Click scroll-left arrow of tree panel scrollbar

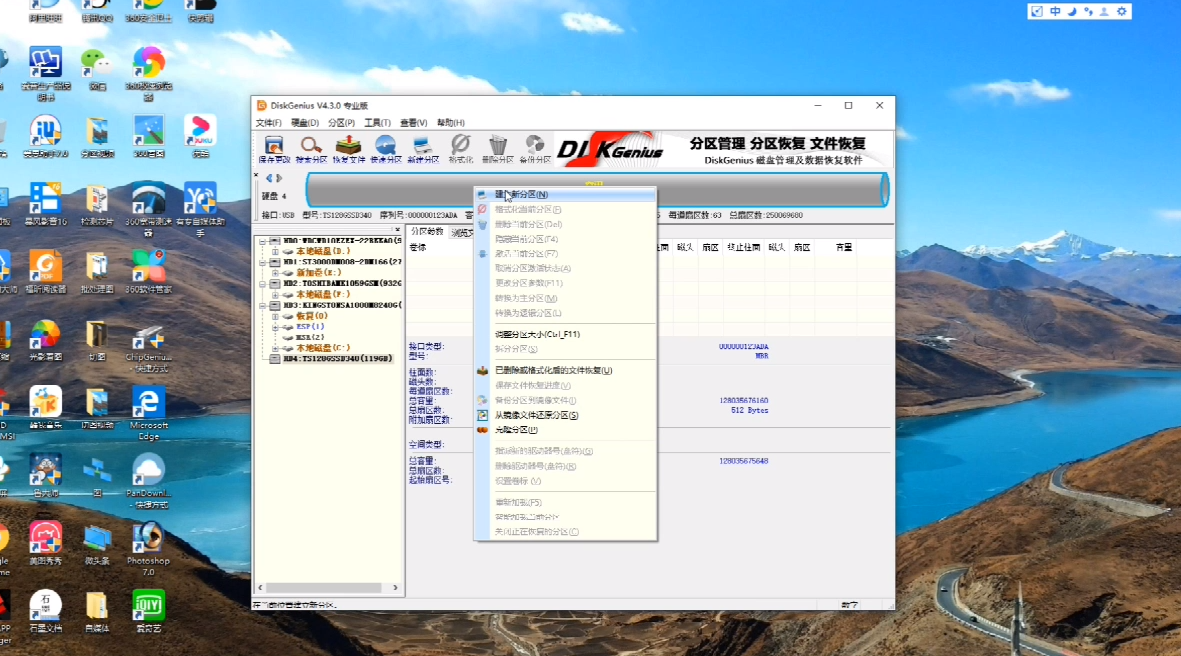pos(261,587)
